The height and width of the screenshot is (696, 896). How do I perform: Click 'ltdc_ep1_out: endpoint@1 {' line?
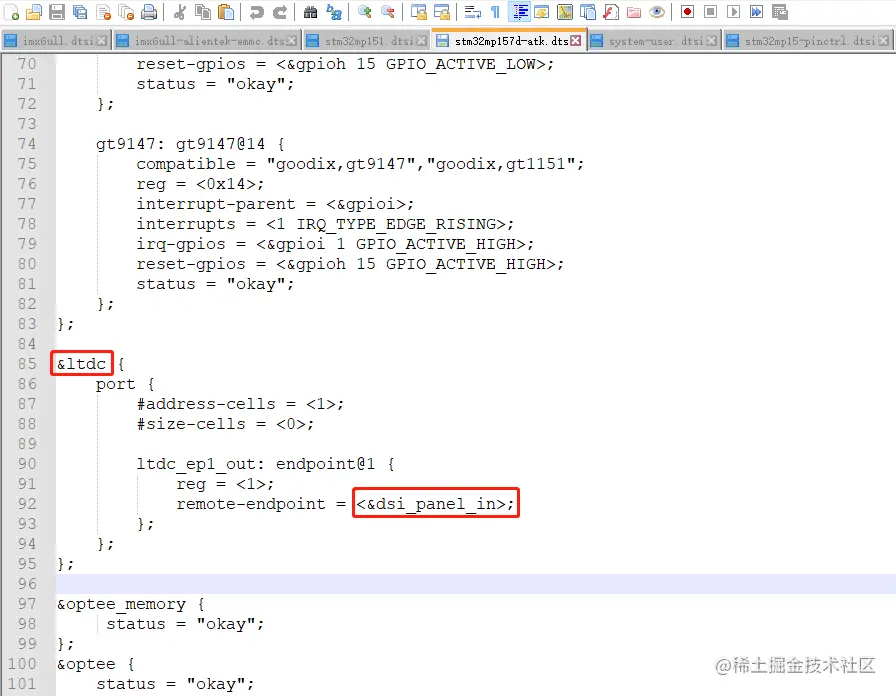265,463
